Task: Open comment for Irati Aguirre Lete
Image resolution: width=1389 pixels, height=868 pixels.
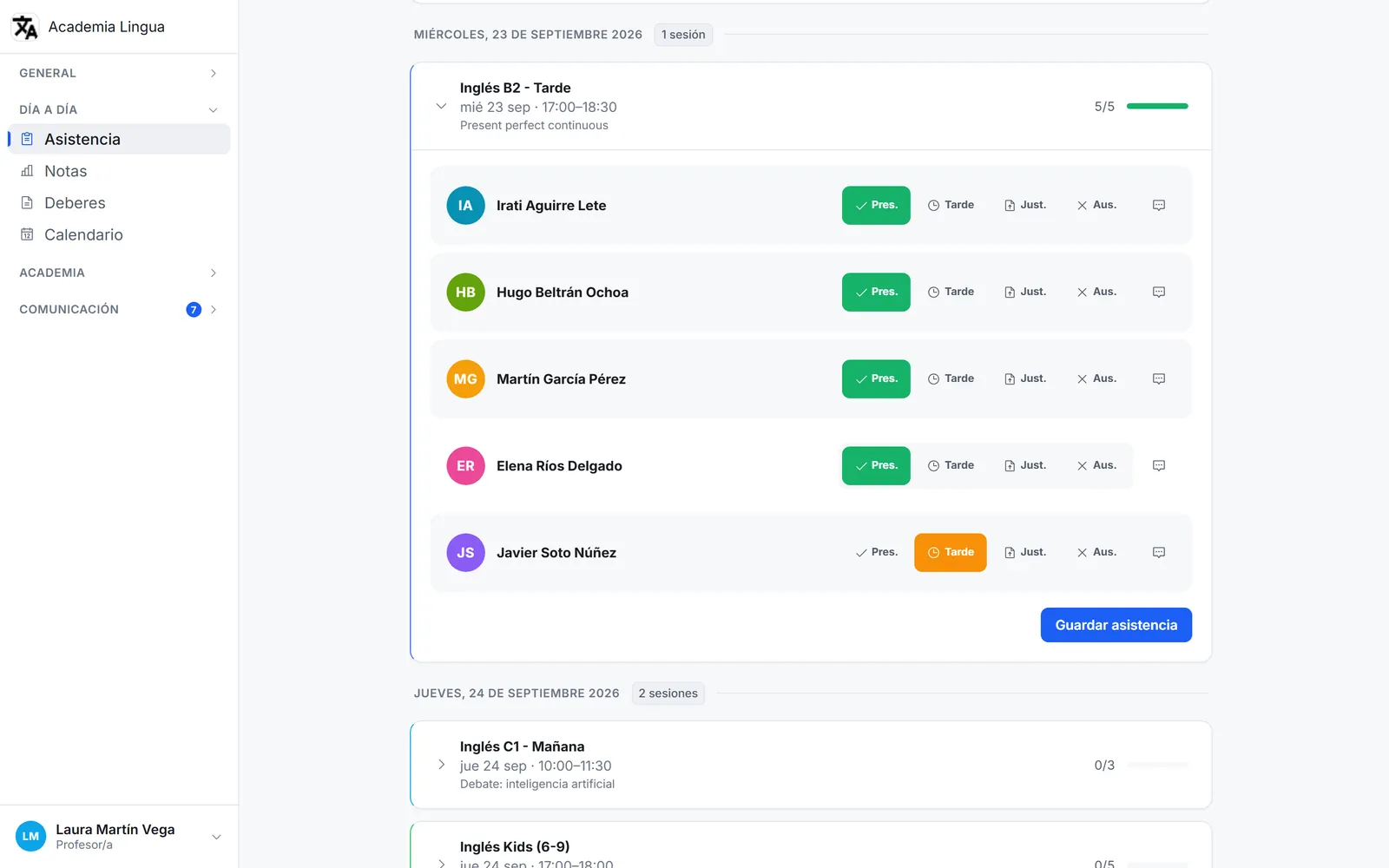Action: pos(1158,206)
